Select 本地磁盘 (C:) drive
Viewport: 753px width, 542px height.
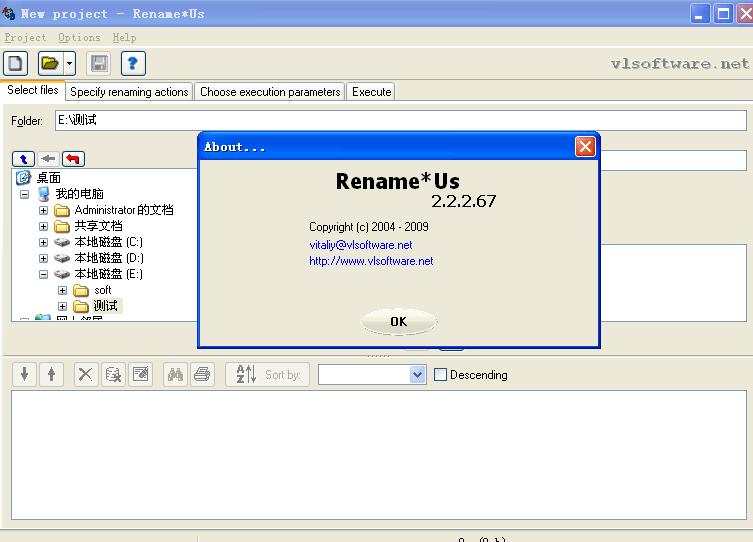point(109,242)
